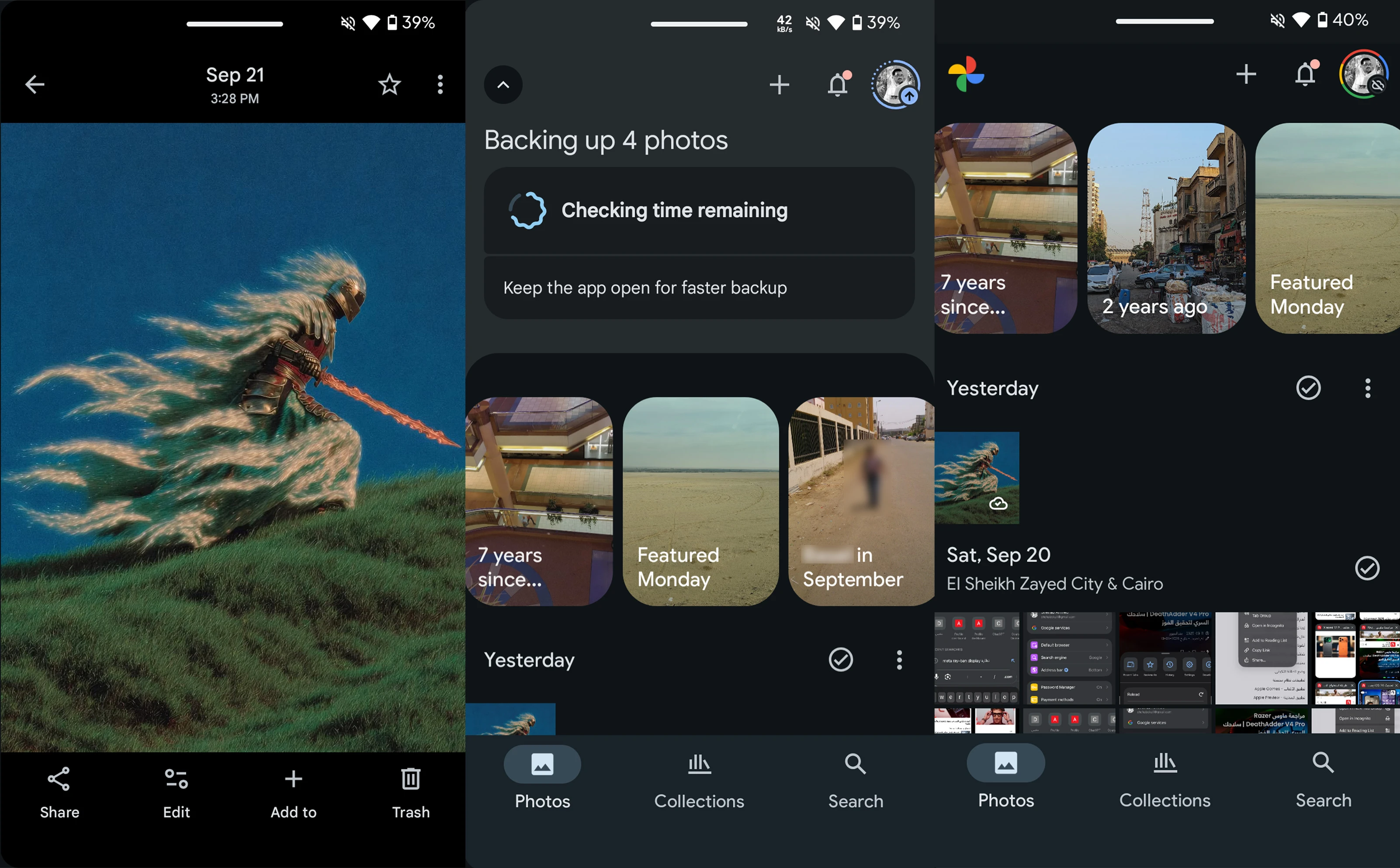Open notifications bell in the backing up screen
1400x868 pixels.
coord(839,84)
